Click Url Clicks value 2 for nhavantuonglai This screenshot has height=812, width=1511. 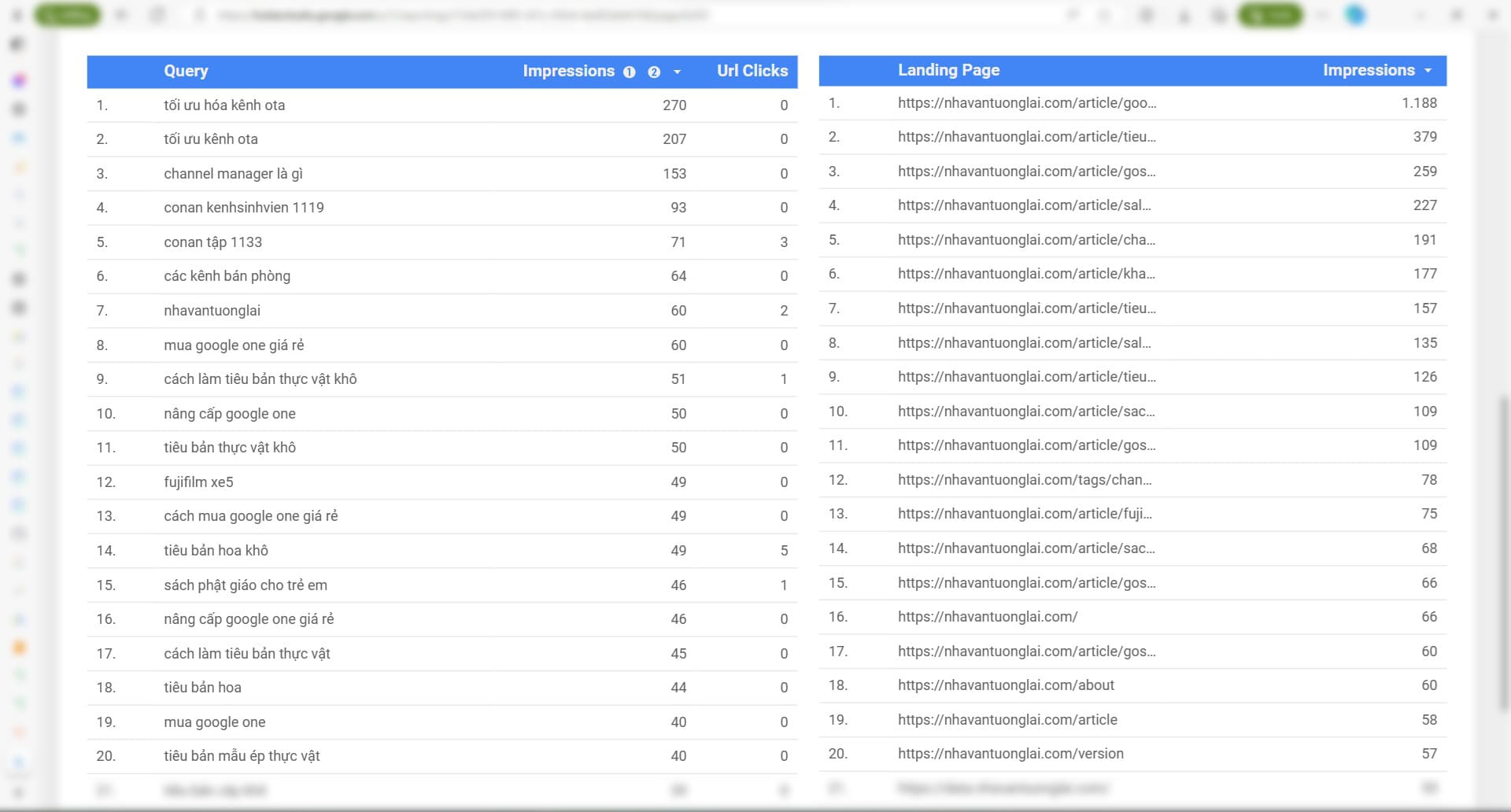784,311
